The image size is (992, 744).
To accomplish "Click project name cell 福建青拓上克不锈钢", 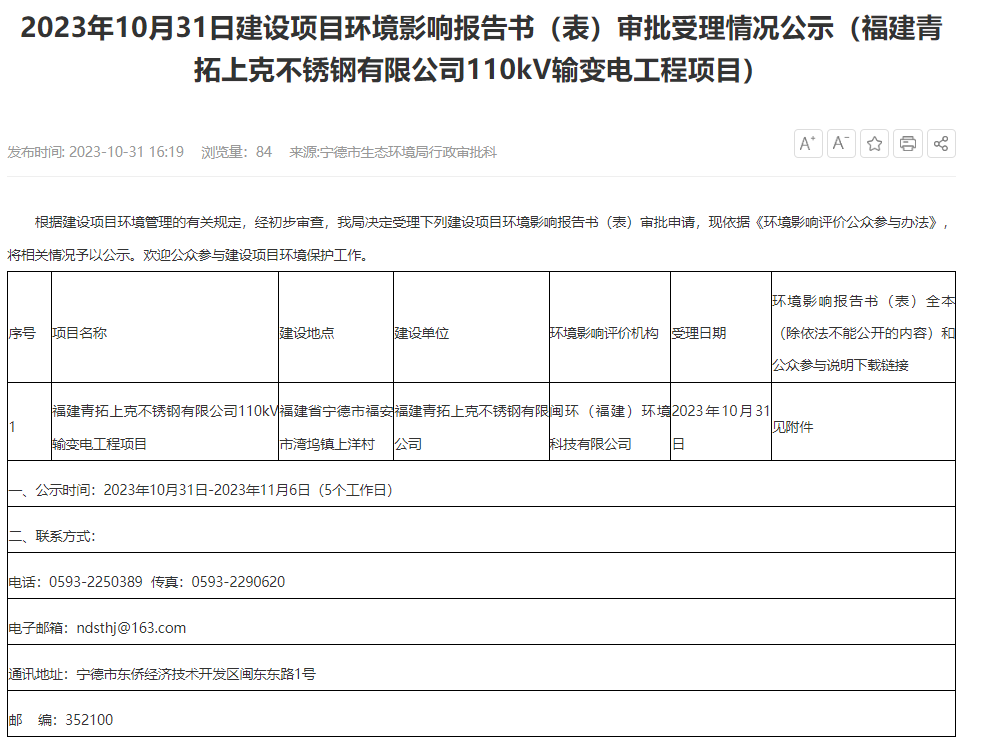I will [x=164, y=421].
